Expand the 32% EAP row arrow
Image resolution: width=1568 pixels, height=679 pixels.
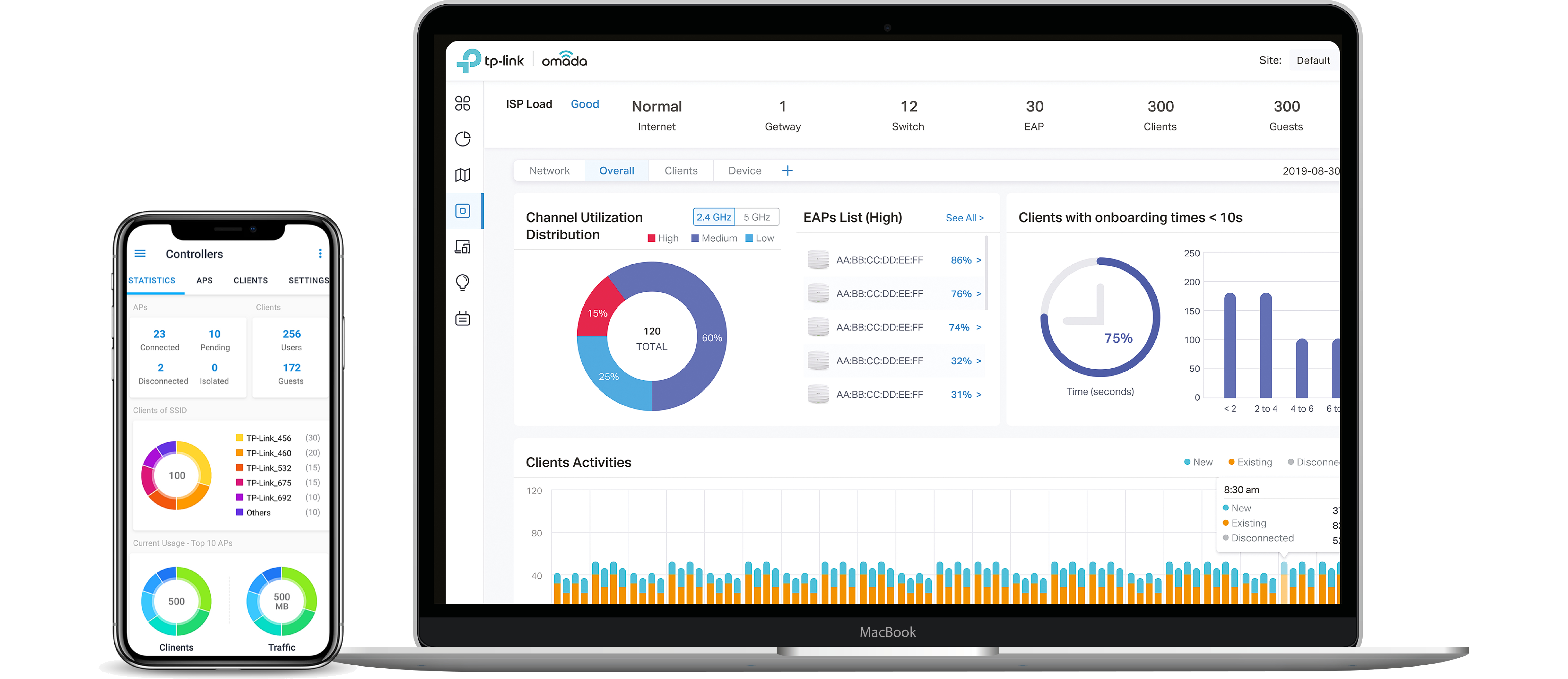(x=979, y=361)
